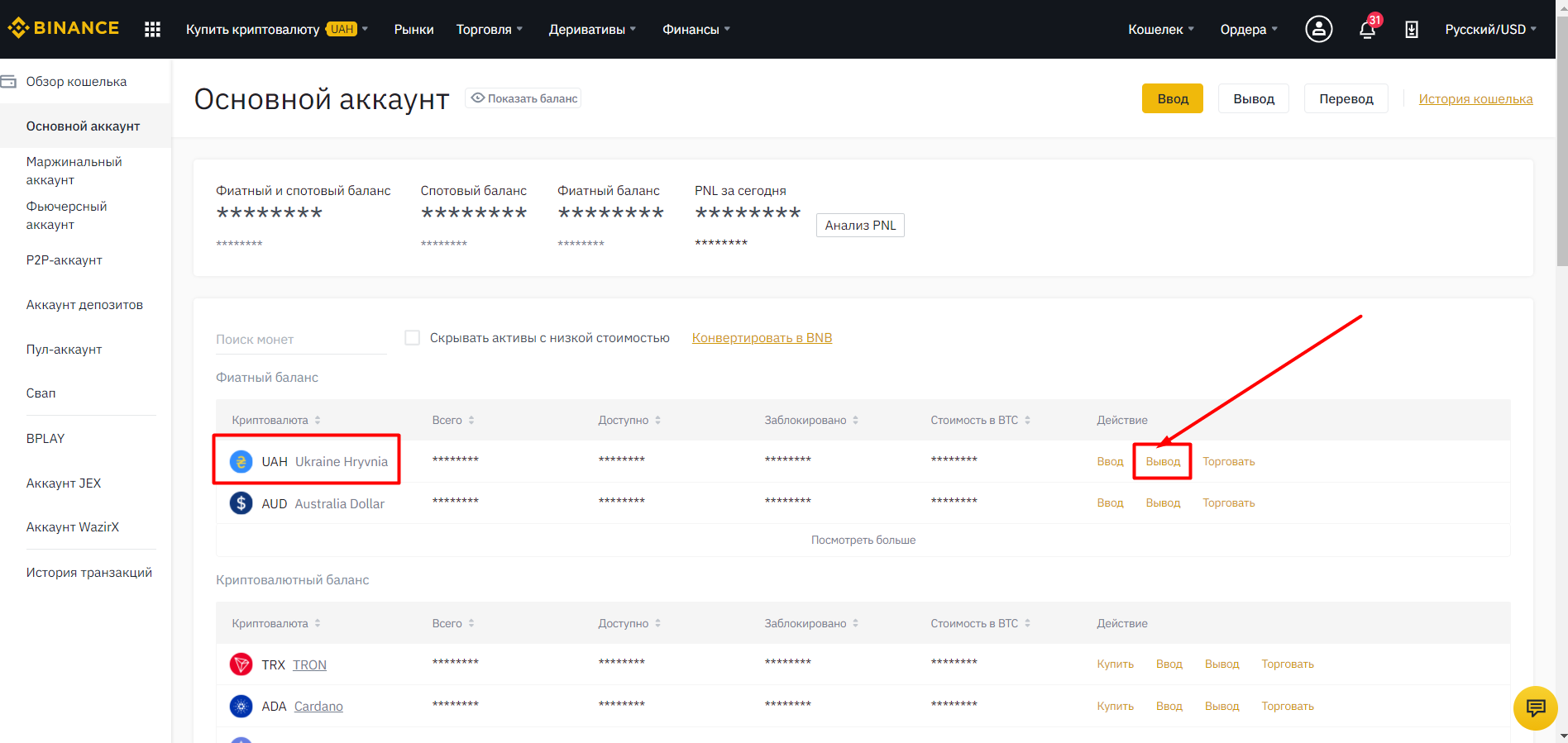Click the AUD dollar coin icon

(241, 502)
